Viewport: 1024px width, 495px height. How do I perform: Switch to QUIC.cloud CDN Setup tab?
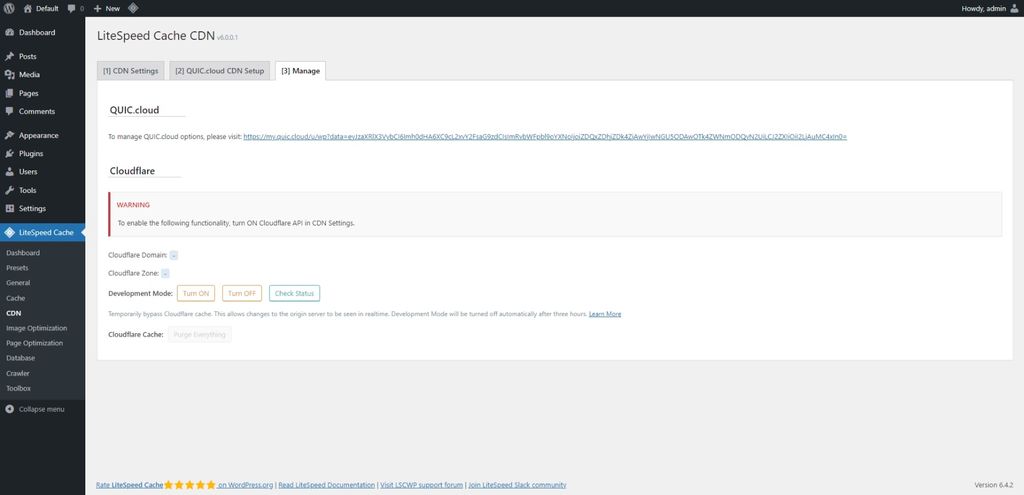(x=219, y=71)
